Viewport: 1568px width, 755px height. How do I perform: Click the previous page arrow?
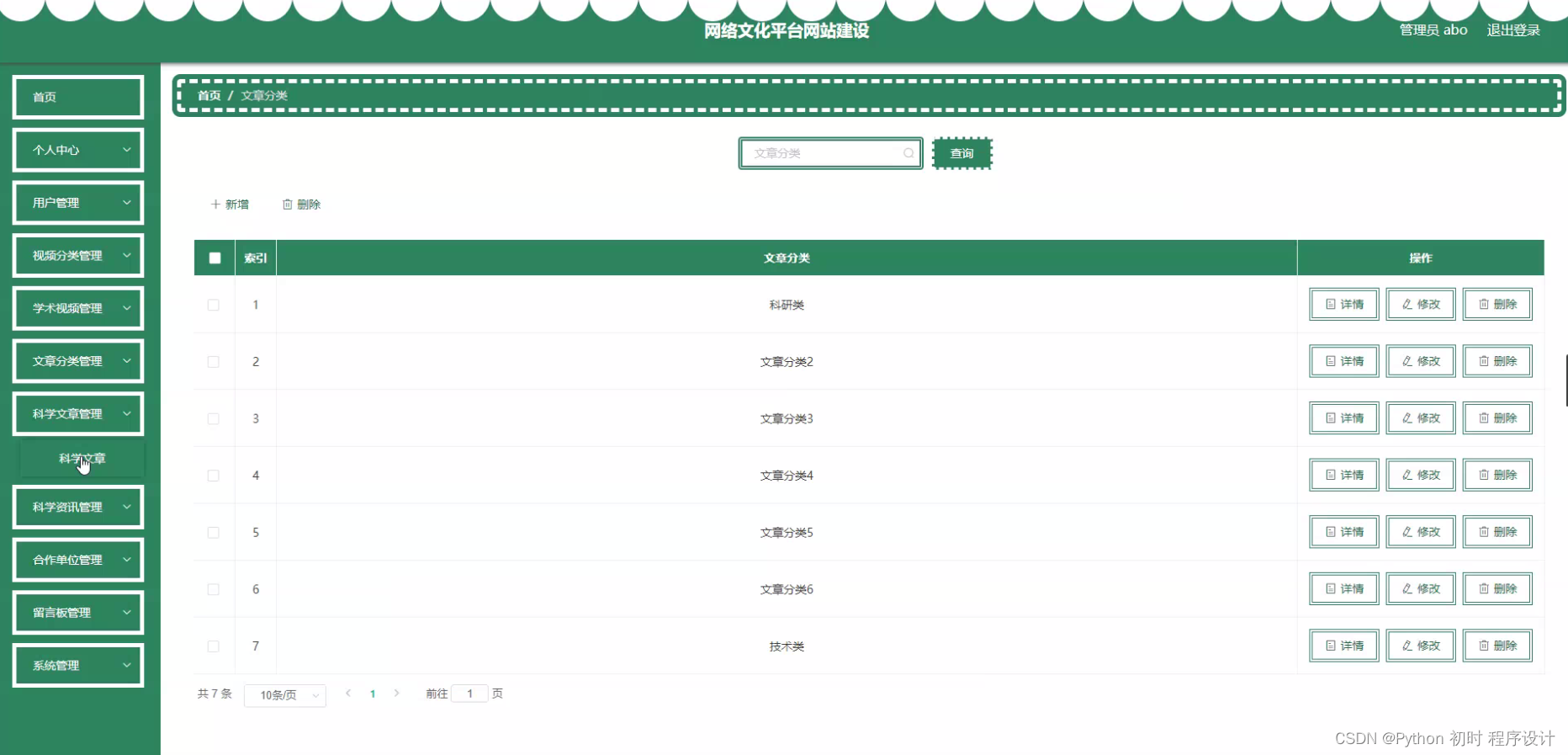(x=348, y=694)
